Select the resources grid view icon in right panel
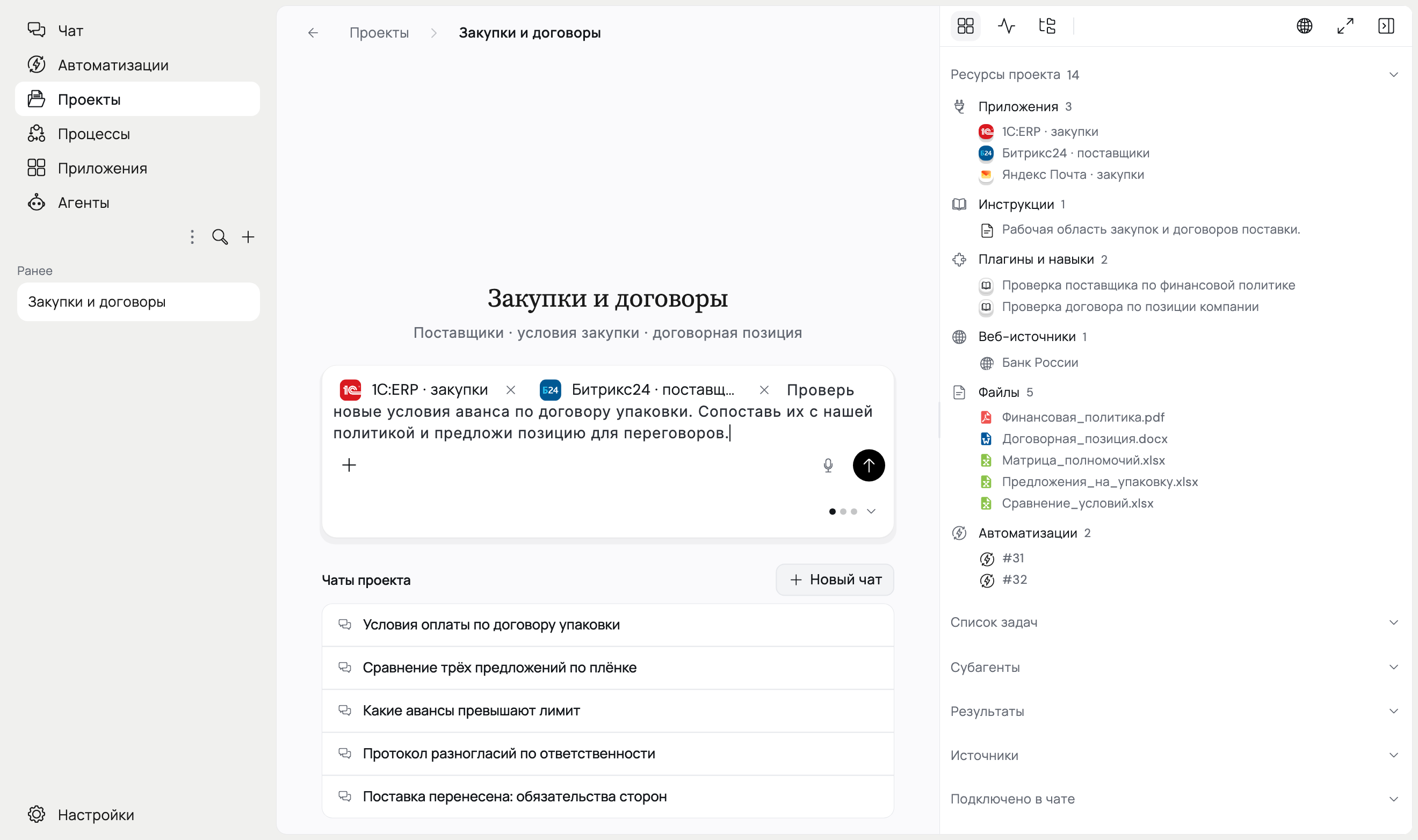The image size is (1418, 840). coord(965,25)
